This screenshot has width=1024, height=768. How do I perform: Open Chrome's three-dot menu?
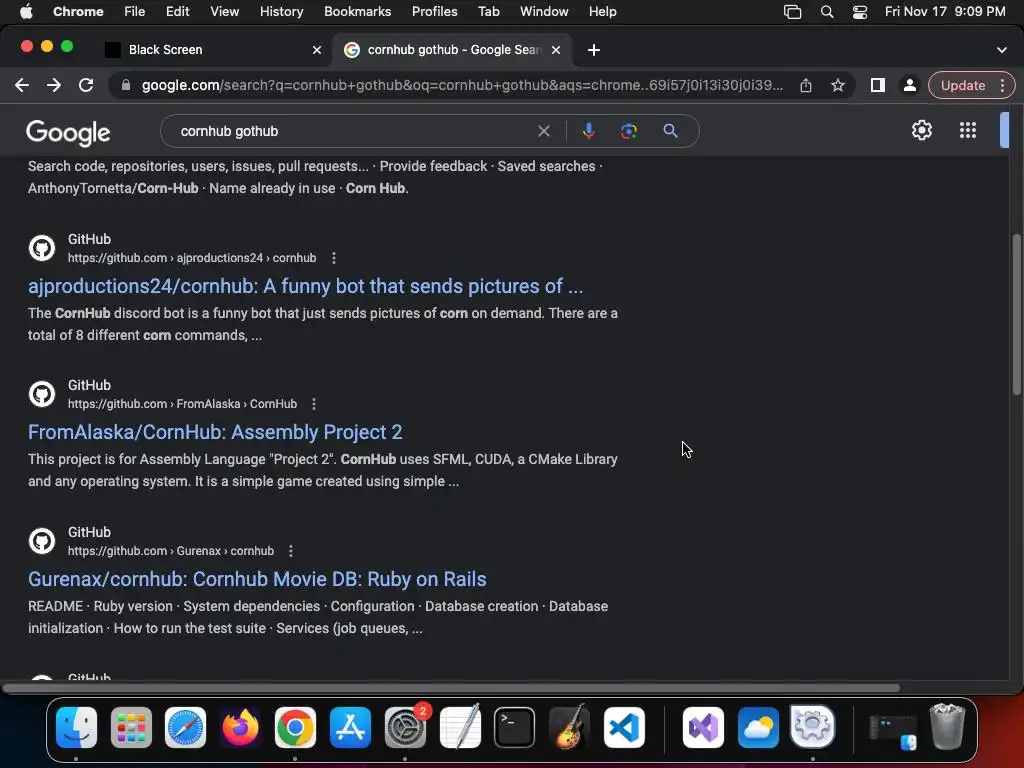click(1002, 86)
